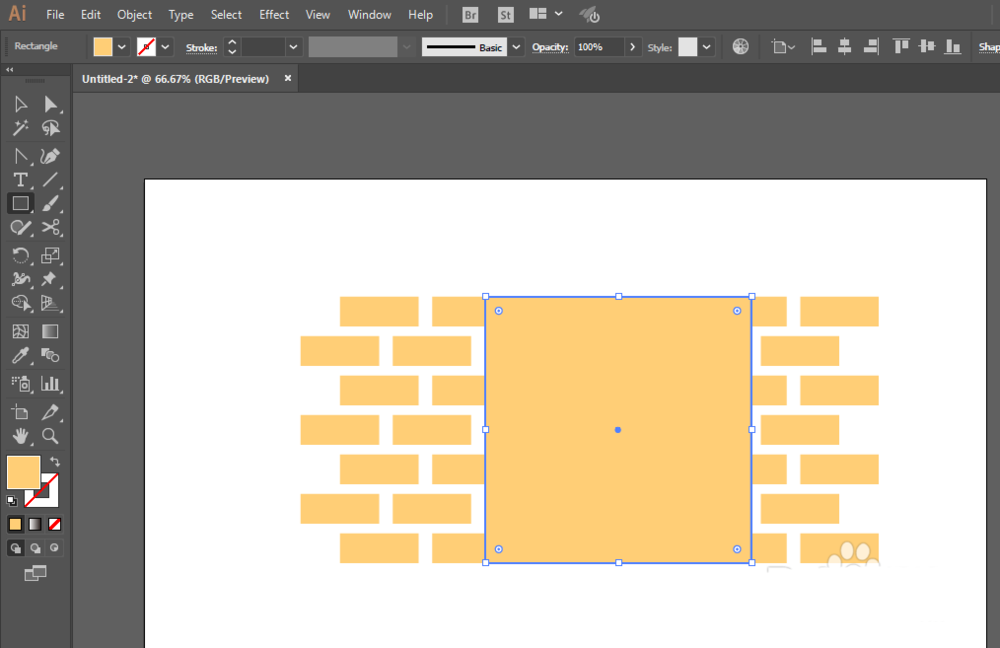Select the Width warp tool

click(20, 279)
